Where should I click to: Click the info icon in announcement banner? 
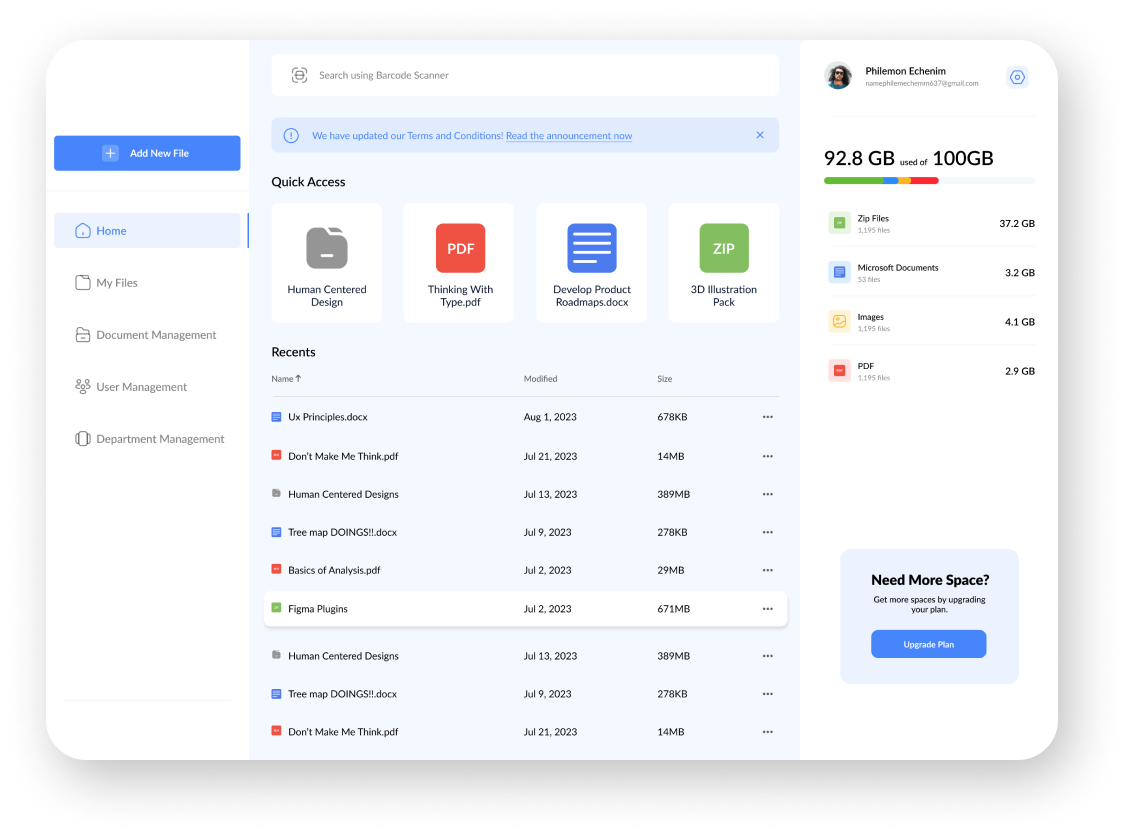click(291, 135)
